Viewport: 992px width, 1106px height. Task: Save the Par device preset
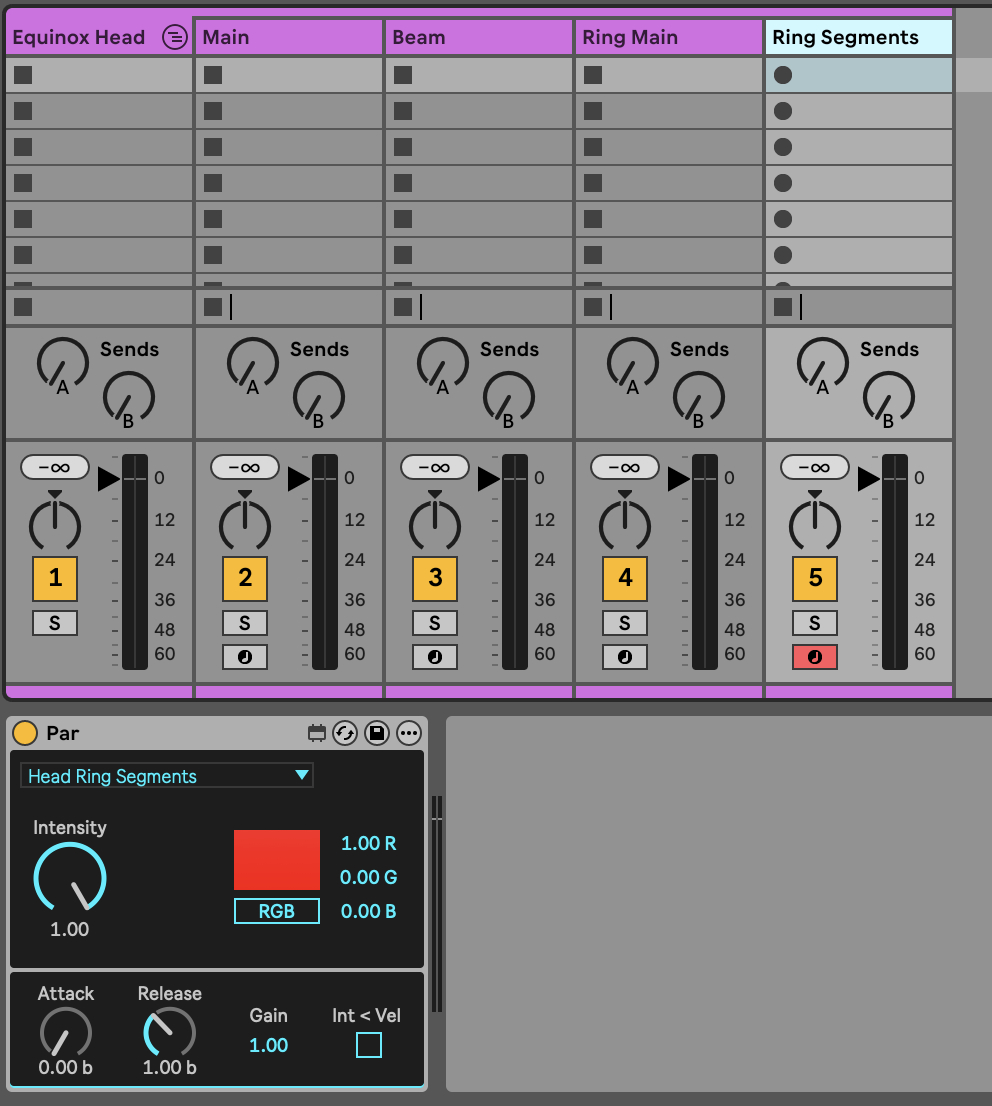click(377, 733)
